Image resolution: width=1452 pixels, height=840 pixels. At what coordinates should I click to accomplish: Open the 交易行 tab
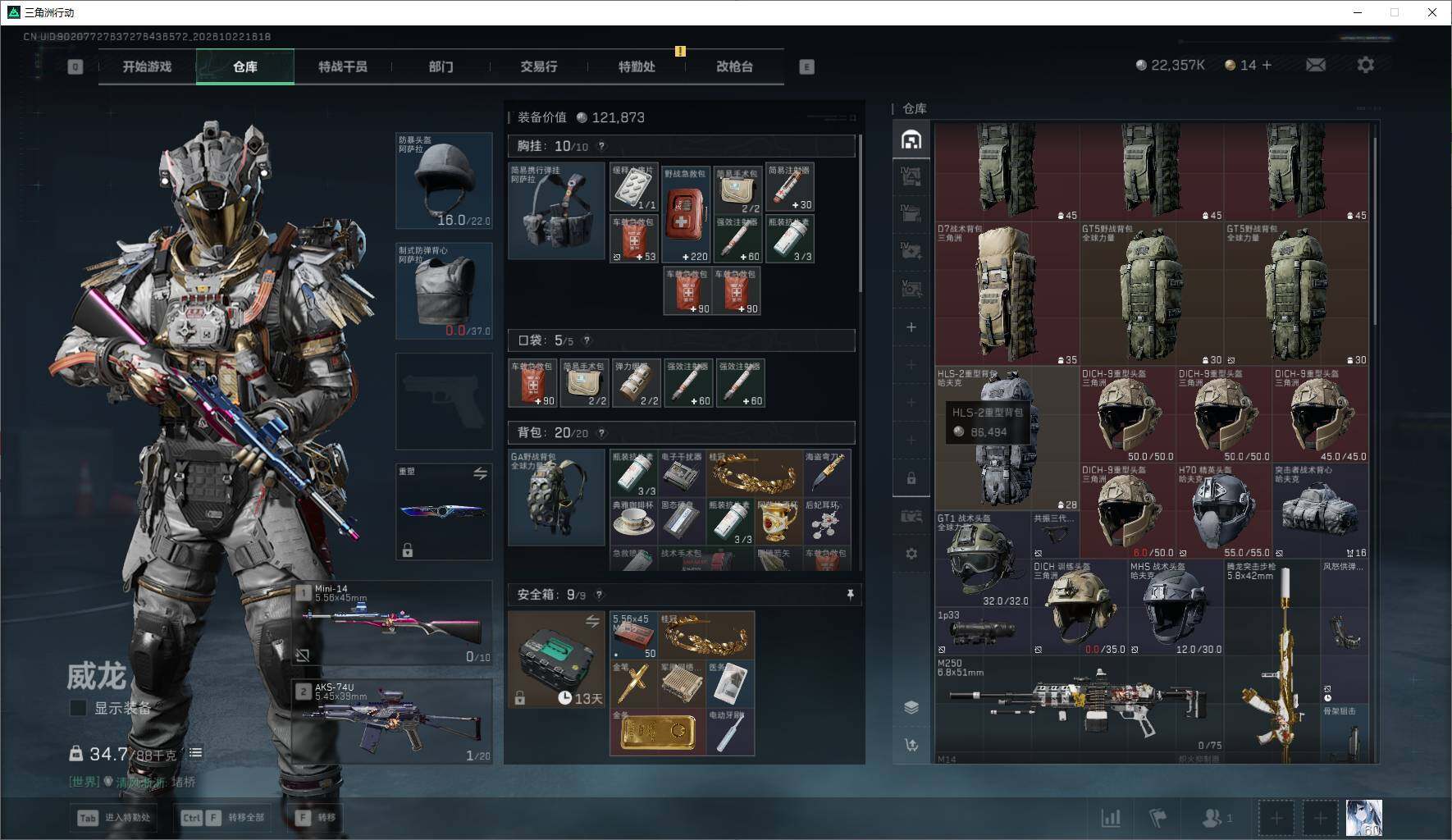point(538,66)
